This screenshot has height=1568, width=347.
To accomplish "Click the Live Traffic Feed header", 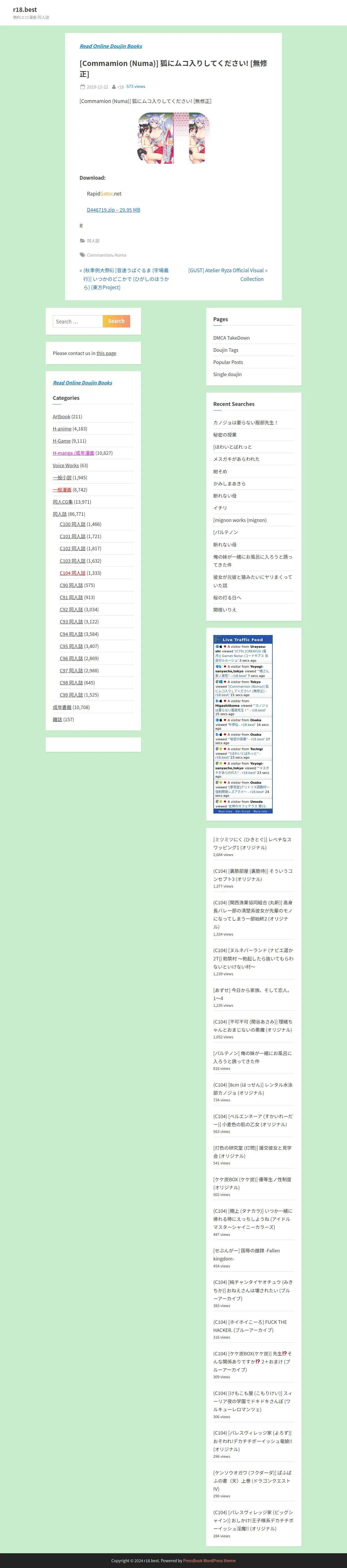I will (x=243, y=640).
